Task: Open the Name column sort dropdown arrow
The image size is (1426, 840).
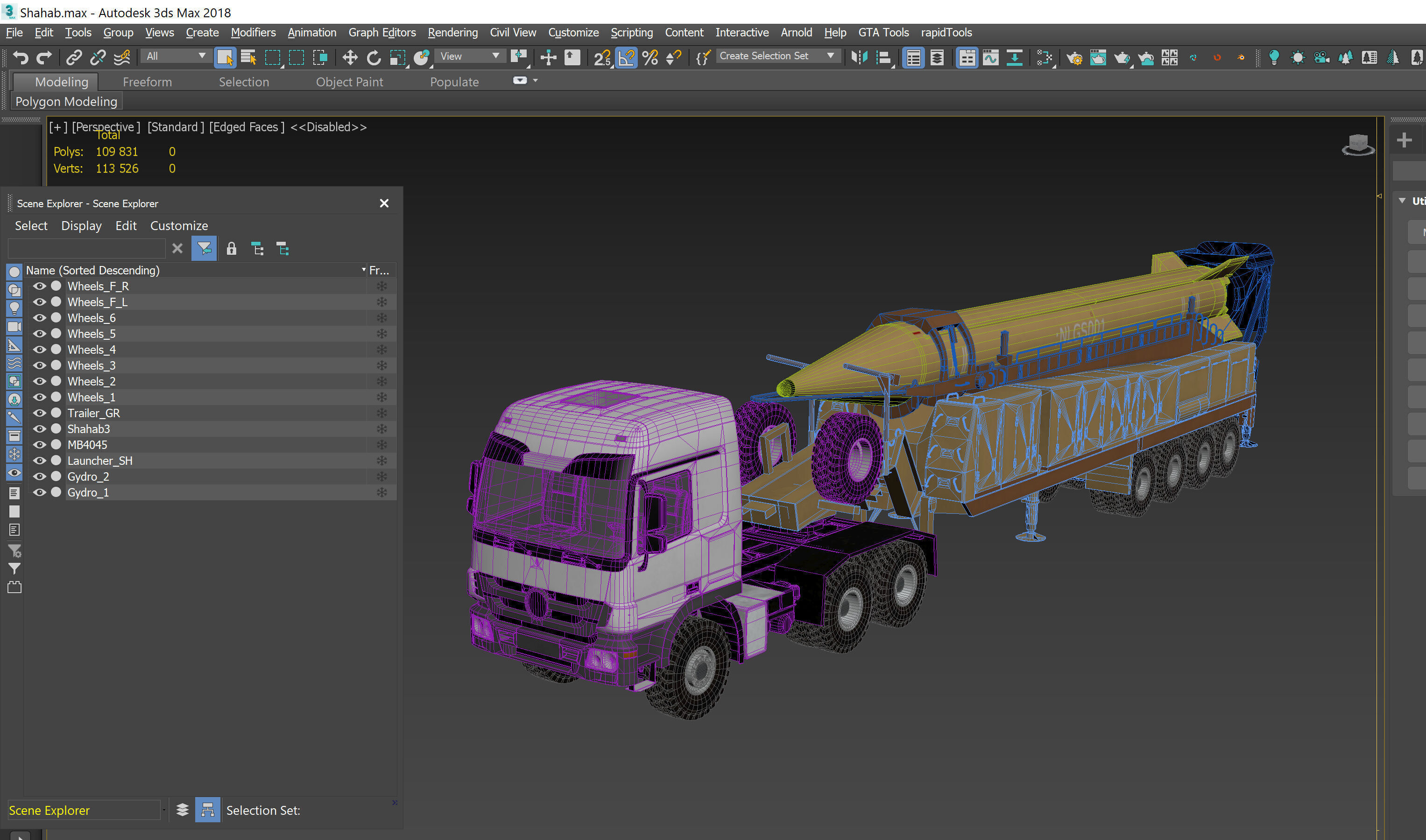Action: pos(364,269)
